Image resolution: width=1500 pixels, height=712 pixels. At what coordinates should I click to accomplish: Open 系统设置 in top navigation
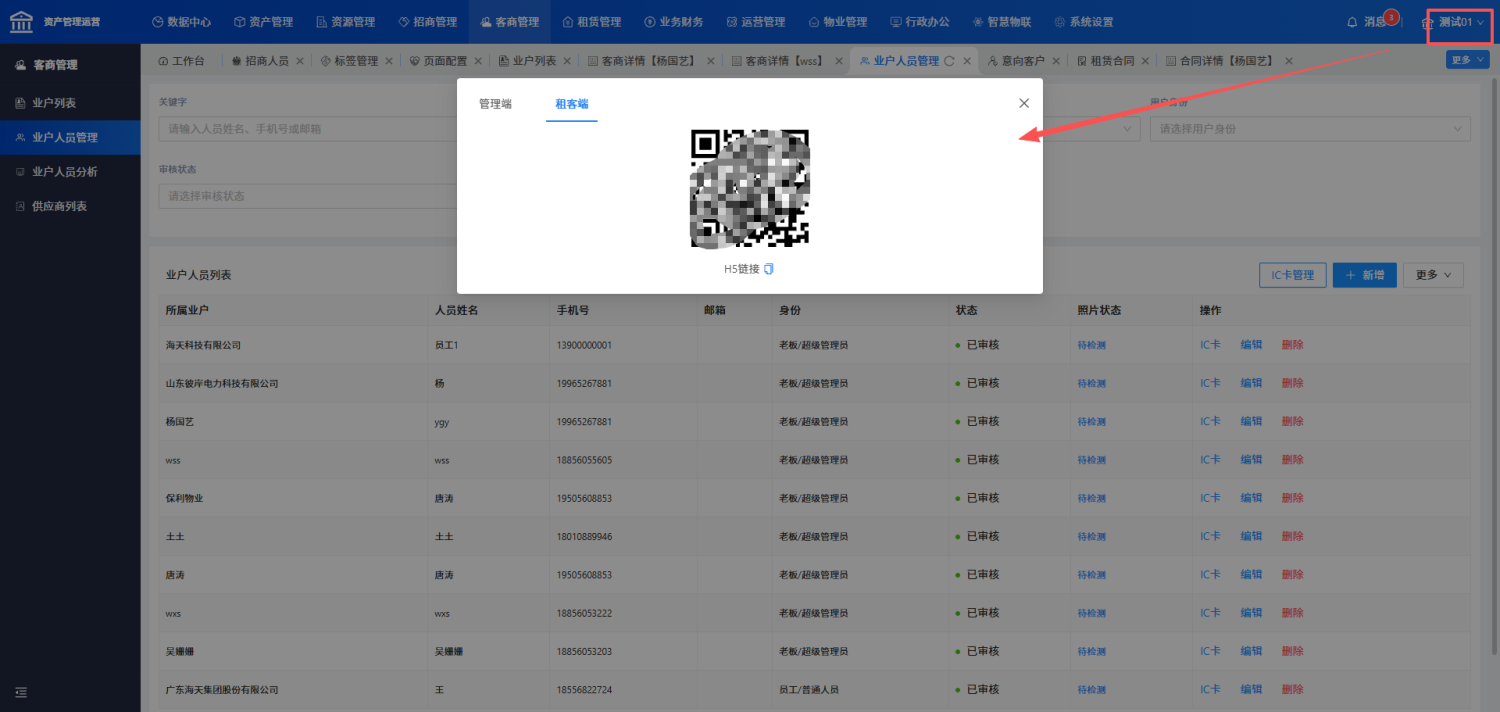(1082, 21)
